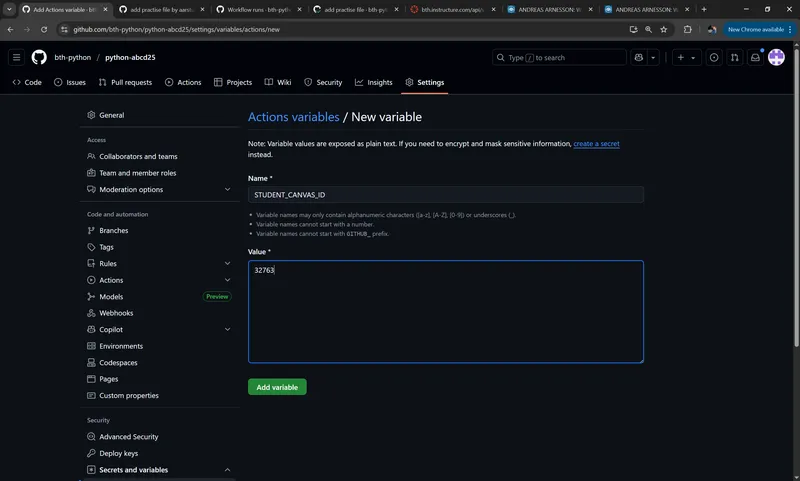
Task: Expand the Rules sidebar section
Action: 227,264
